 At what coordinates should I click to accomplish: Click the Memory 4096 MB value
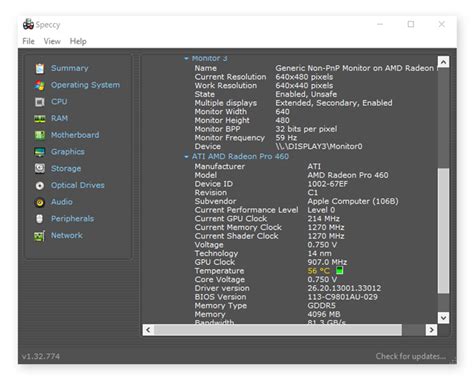[x=324, y=314]
